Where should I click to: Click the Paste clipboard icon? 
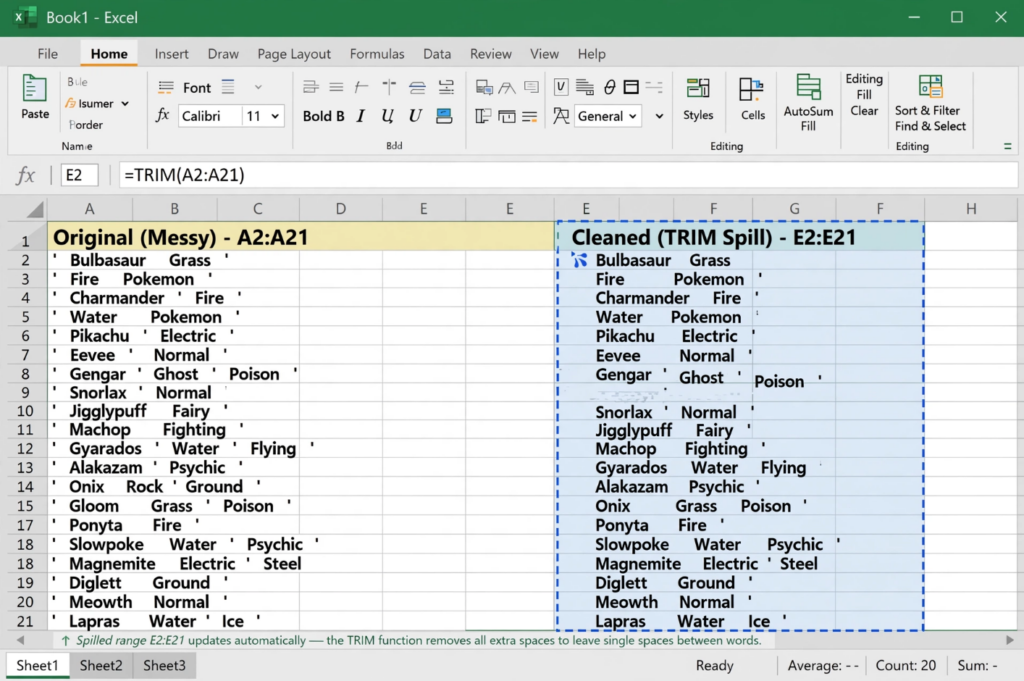click(34, 89)
